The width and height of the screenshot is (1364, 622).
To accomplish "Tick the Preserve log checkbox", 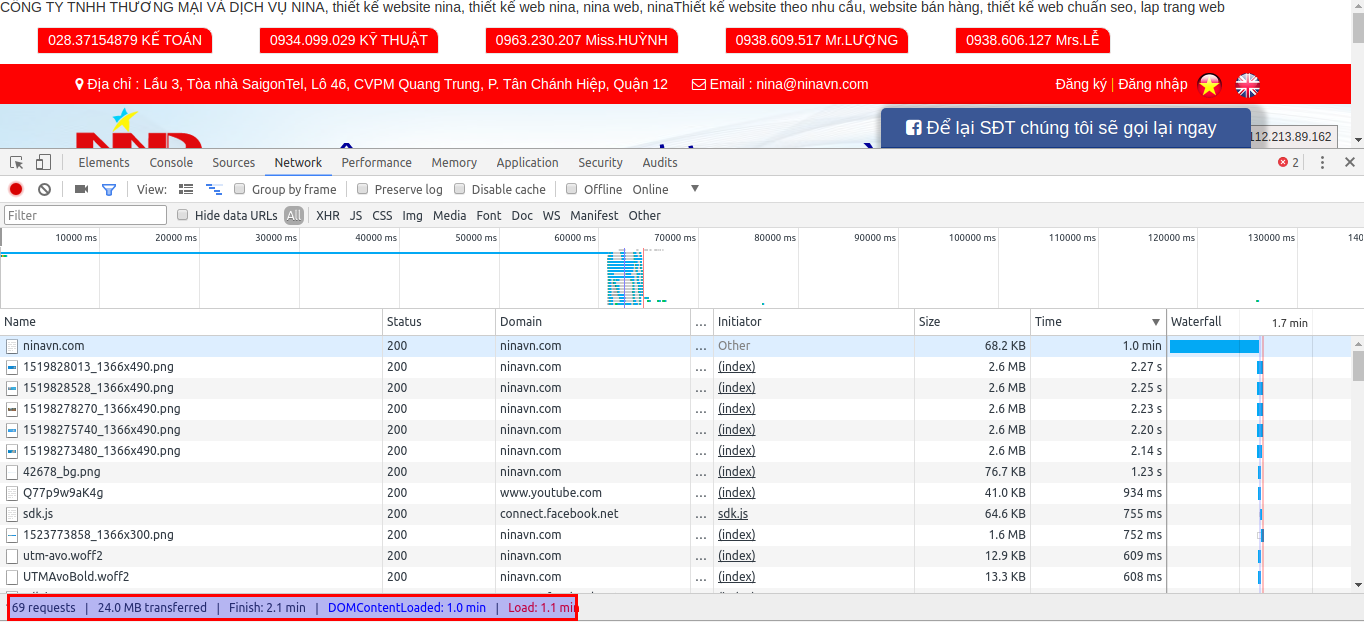I will [363, 189].
